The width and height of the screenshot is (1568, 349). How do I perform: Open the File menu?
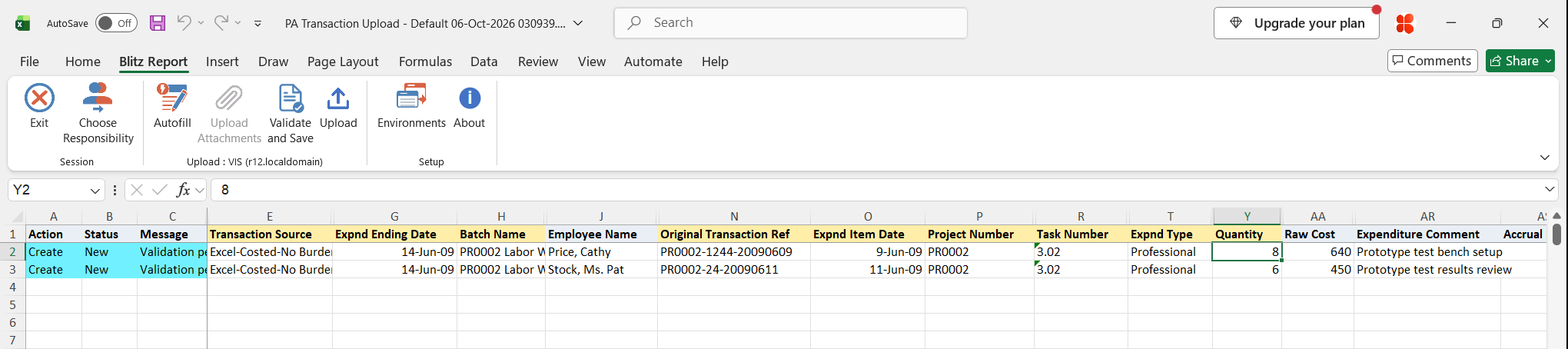29,61
